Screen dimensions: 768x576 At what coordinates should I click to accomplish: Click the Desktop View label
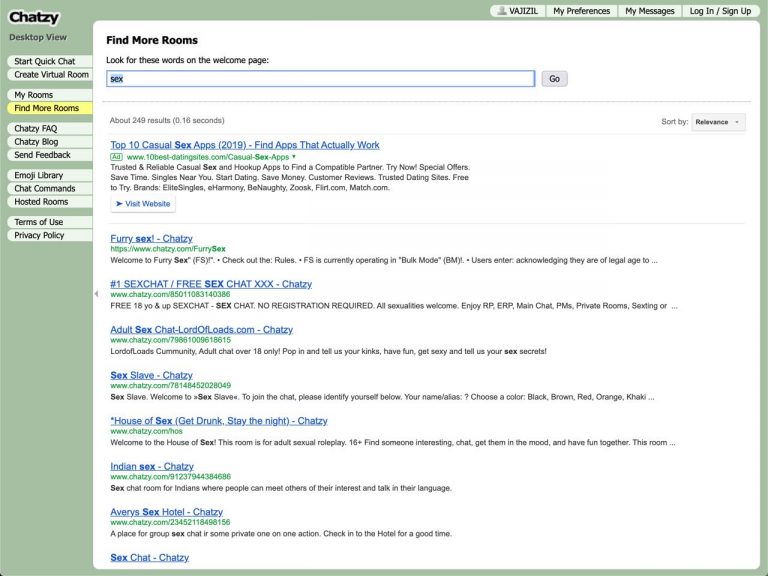coord(38,37)
